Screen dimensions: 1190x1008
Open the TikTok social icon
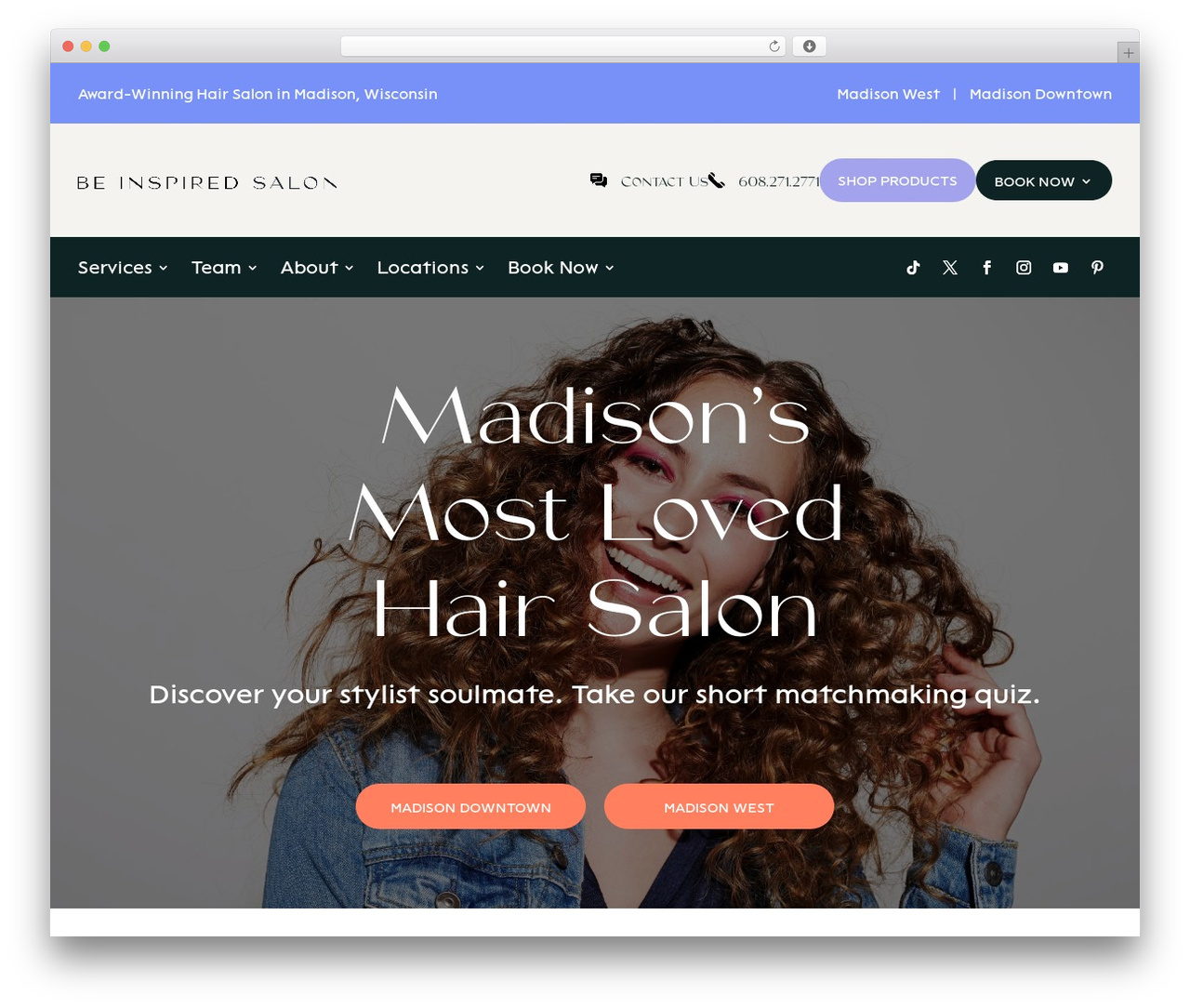tap(913, 268)
